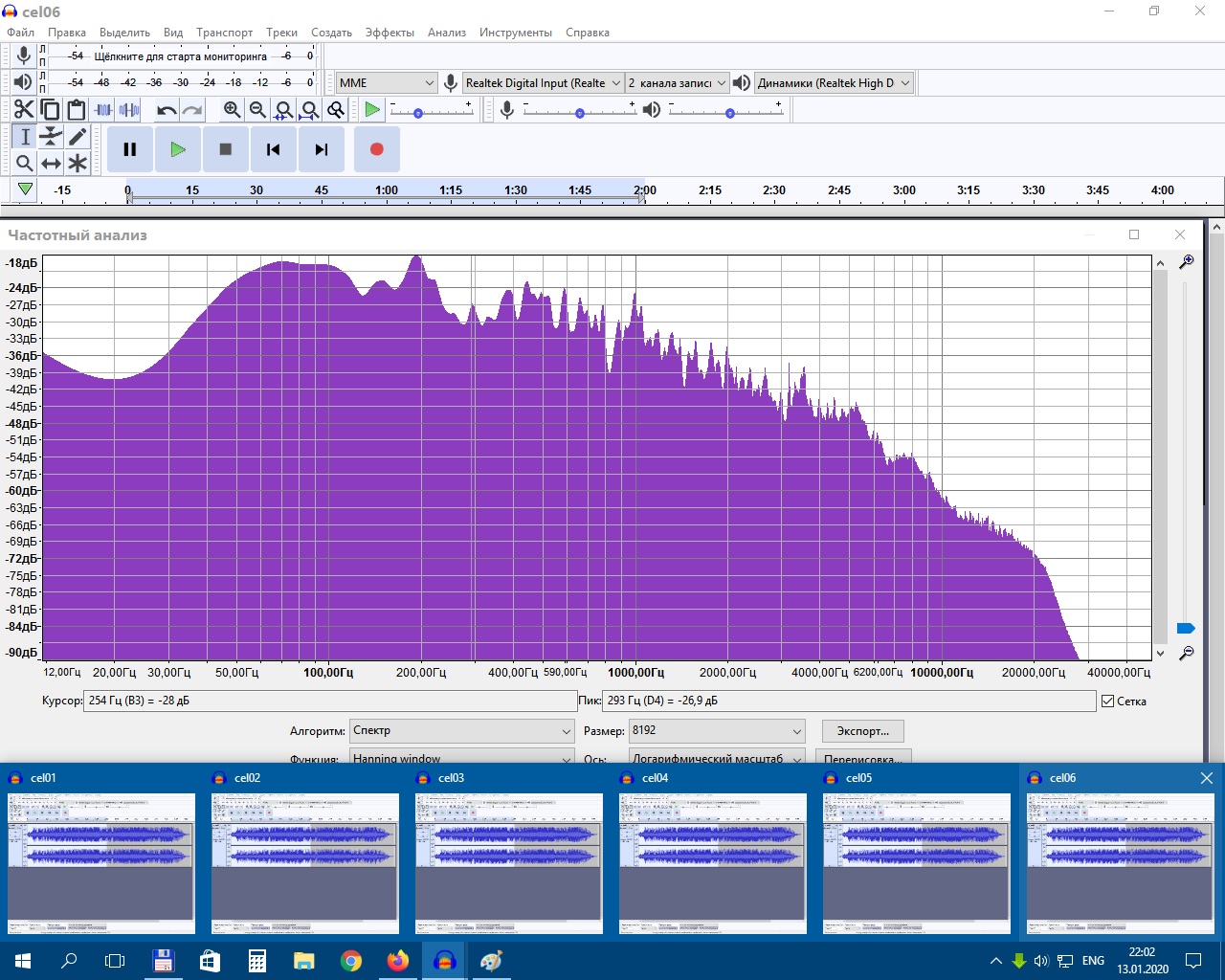1225x980 pixels.
Task: Click the blue vertical zoom slider handle
Action: pos(1186,629)
